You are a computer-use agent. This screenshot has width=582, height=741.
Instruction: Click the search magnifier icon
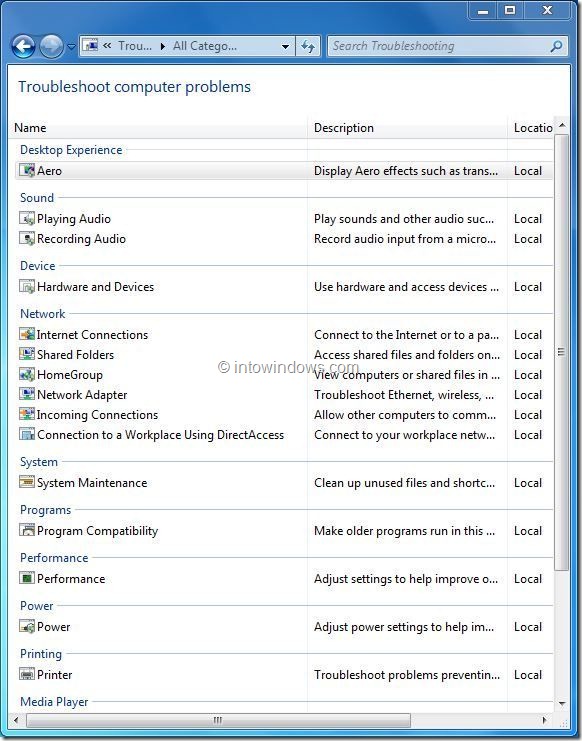pyautogui.click(x=556, y=46)
